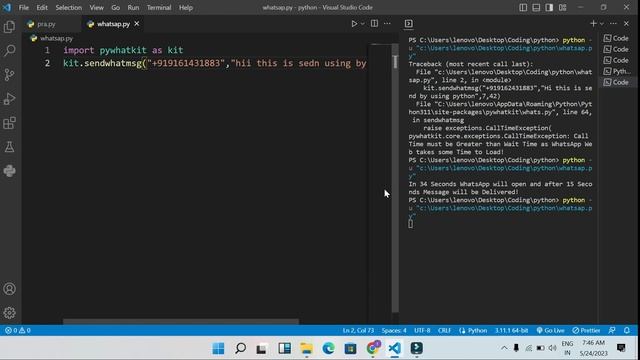The width and height of the screenshot is (640, 360).
Task: Open File Explorer from taskbar
Action: point(306,348)
